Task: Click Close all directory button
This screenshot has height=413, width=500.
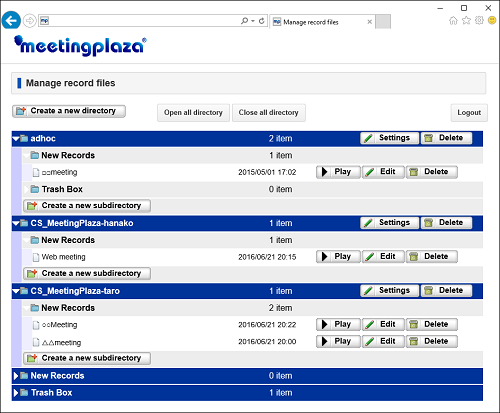Action: [x=269, y=113]
